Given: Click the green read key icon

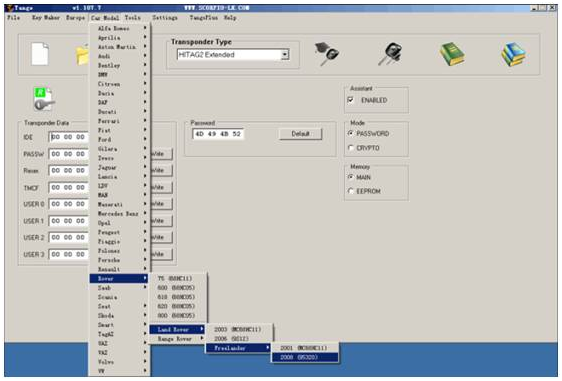Looking at the screenshot, I should pyautogui.click(x=44, y=99).
